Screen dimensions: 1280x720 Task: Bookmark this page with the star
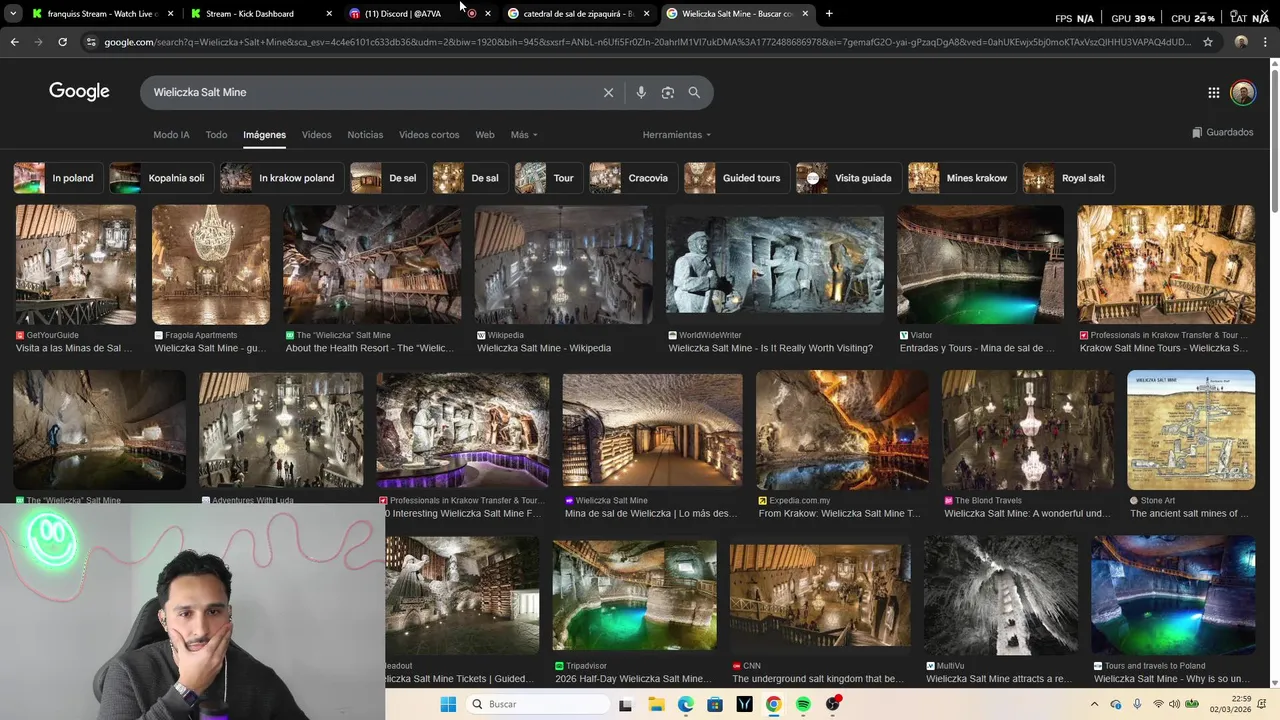pos(1208,42)
